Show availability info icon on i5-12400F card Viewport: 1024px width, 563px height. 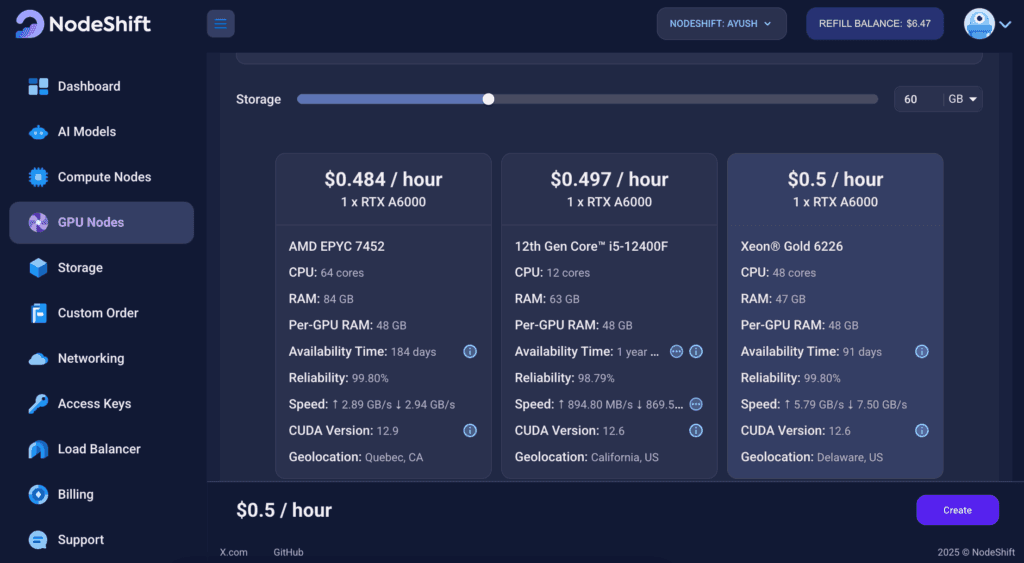[696, 351]
